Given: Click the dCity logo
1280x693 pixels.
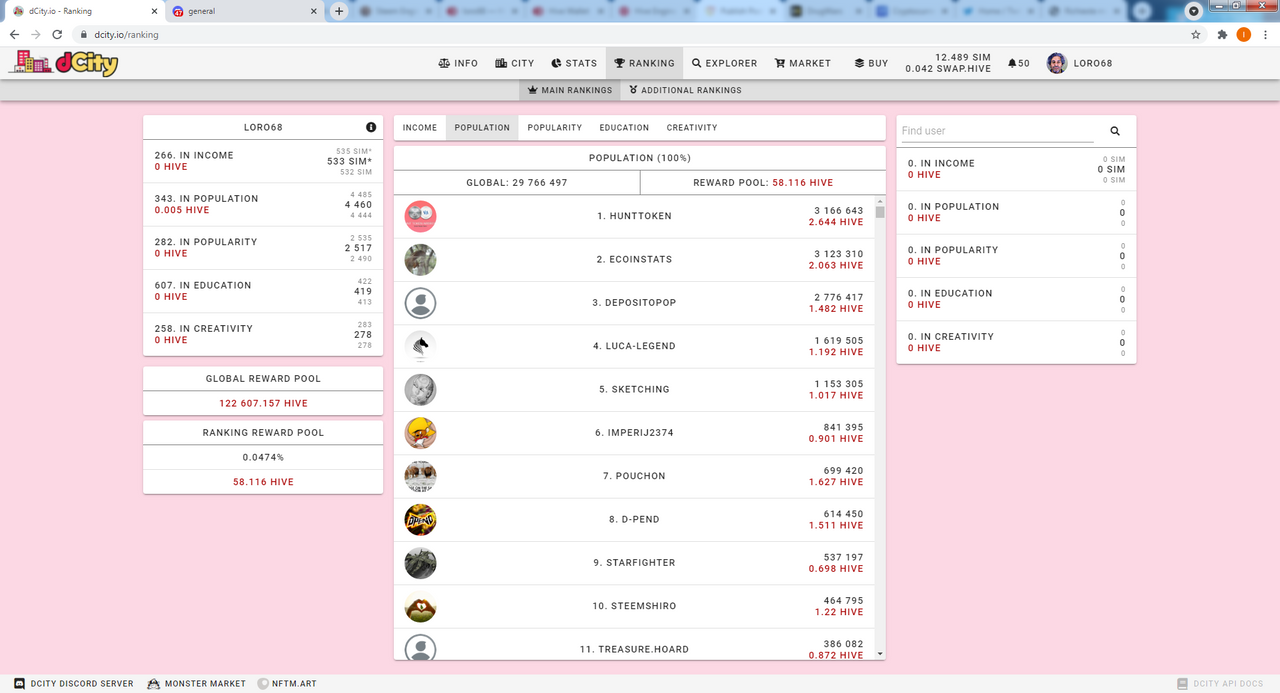Looking at the screenshot, I should point(64,63).
